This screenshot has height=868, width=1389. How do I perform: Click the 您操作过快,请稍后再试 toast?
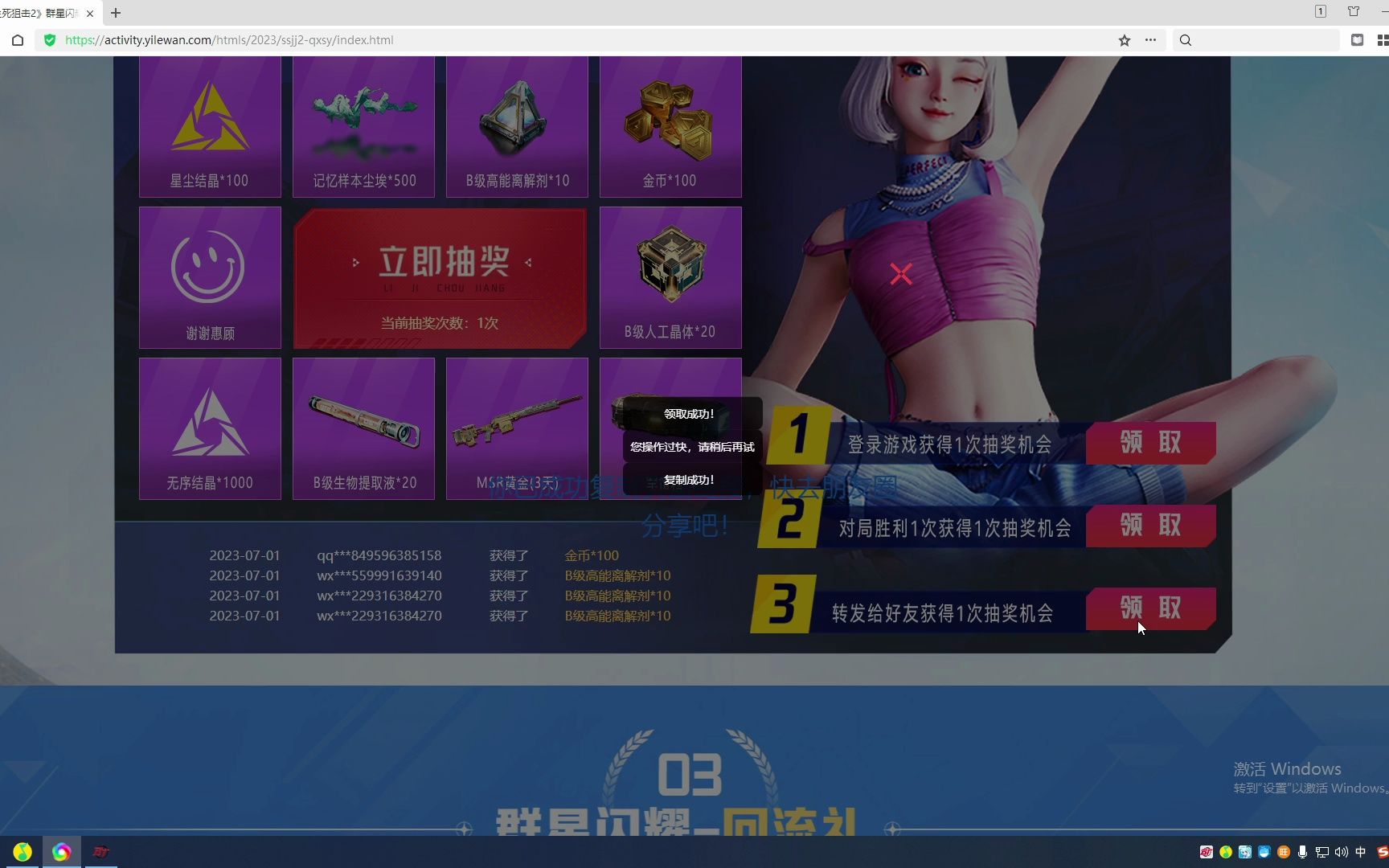coord(692,447)
